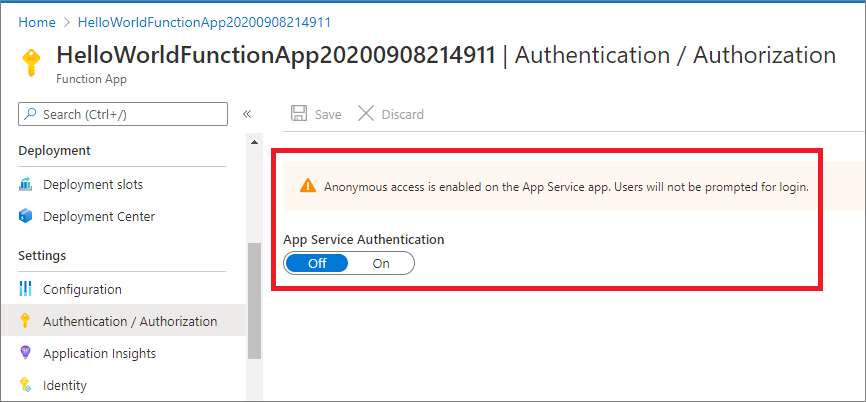Click the Deployment Center cube icon
The width and height of the screenshot is (866, 402).
25,216
